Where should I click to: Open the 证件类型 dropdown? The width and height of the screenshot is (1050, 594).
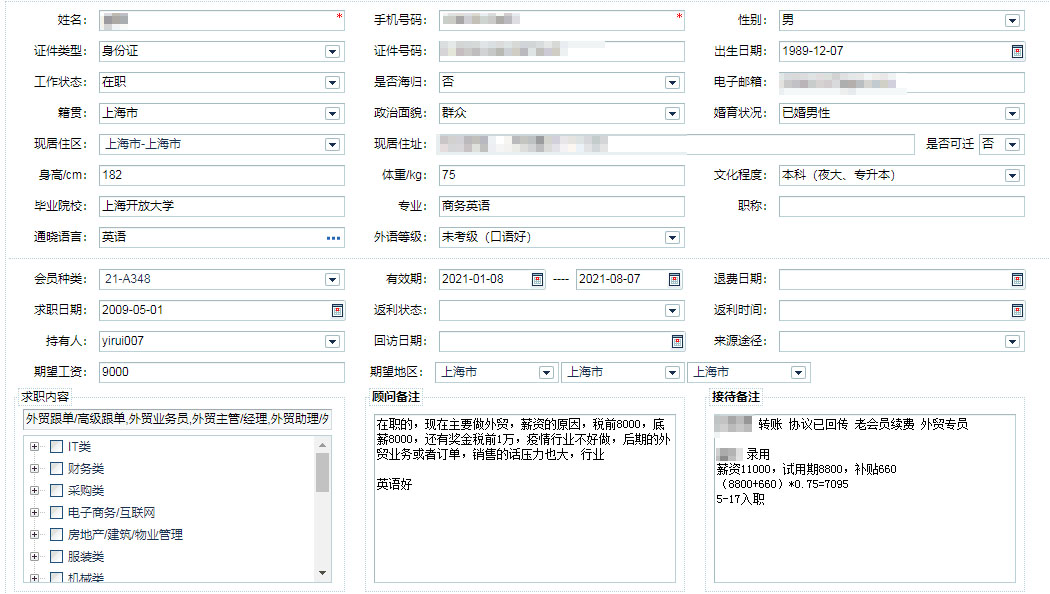pos(332,52)
